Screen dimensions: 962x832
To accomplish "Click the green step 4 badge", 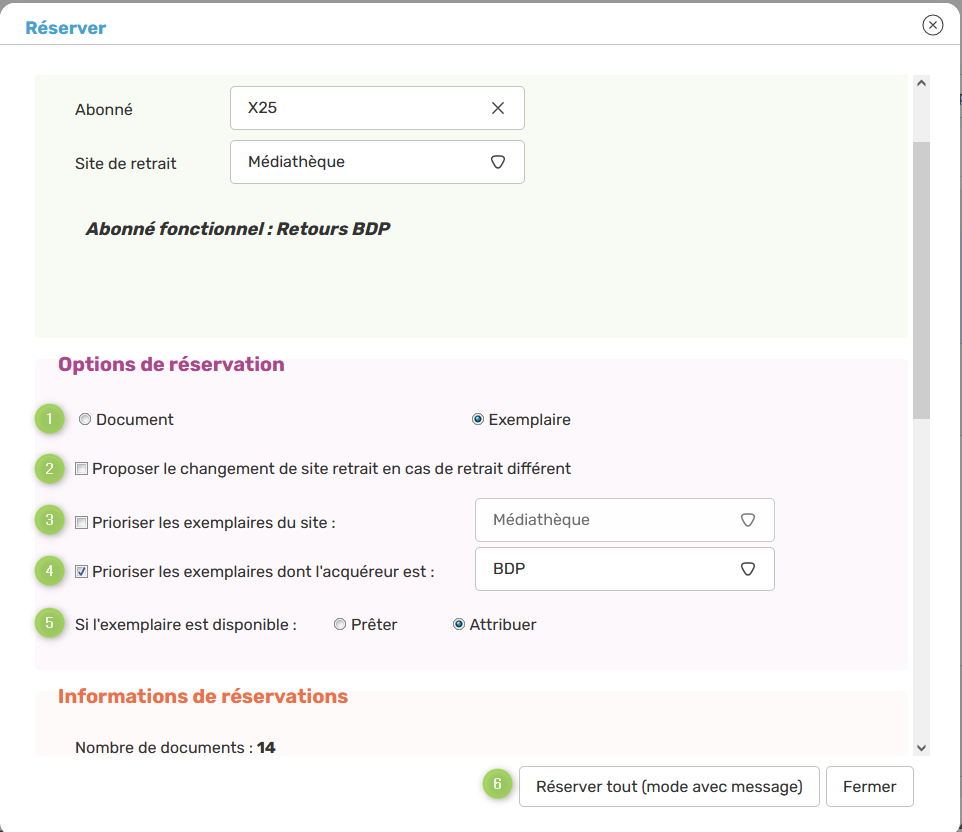I will (48, 571).
